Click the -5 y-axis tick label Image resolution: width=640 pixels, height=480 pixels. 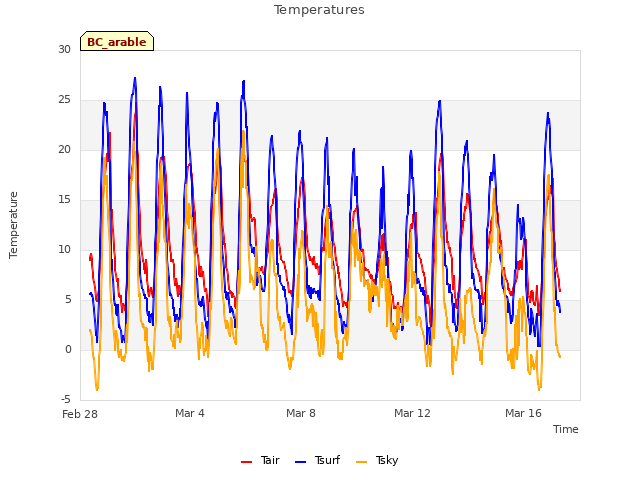pyautogui.click(x=66, y=399)
